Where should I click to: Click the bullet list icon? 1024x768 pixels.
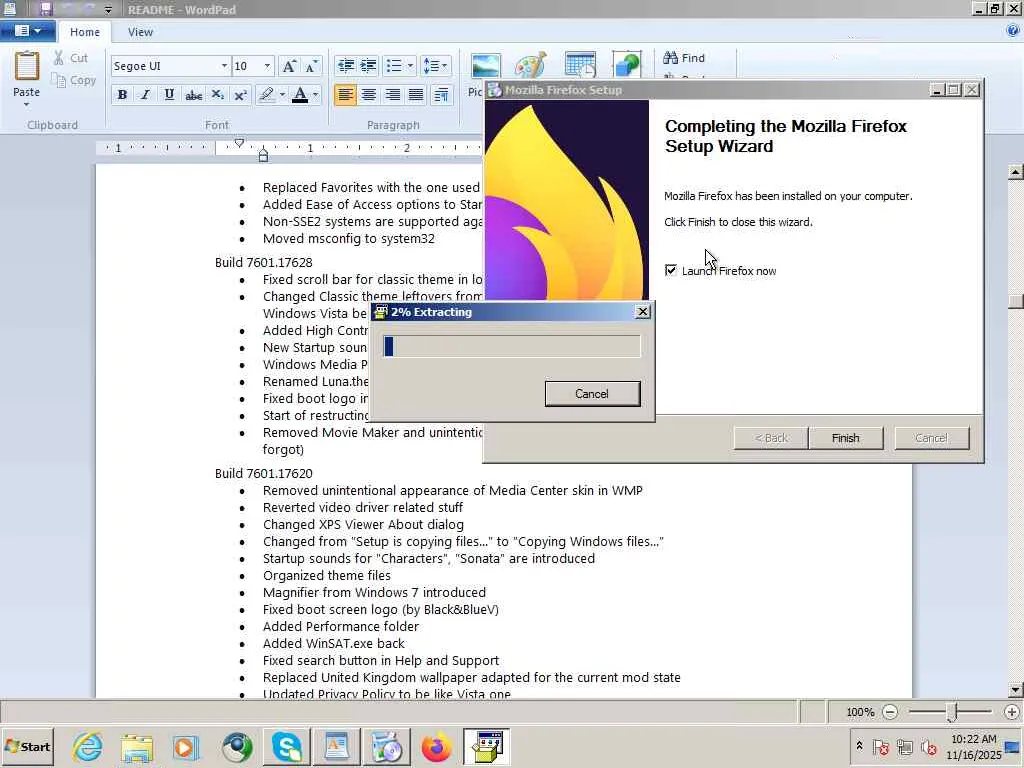[x=394, y=66]
